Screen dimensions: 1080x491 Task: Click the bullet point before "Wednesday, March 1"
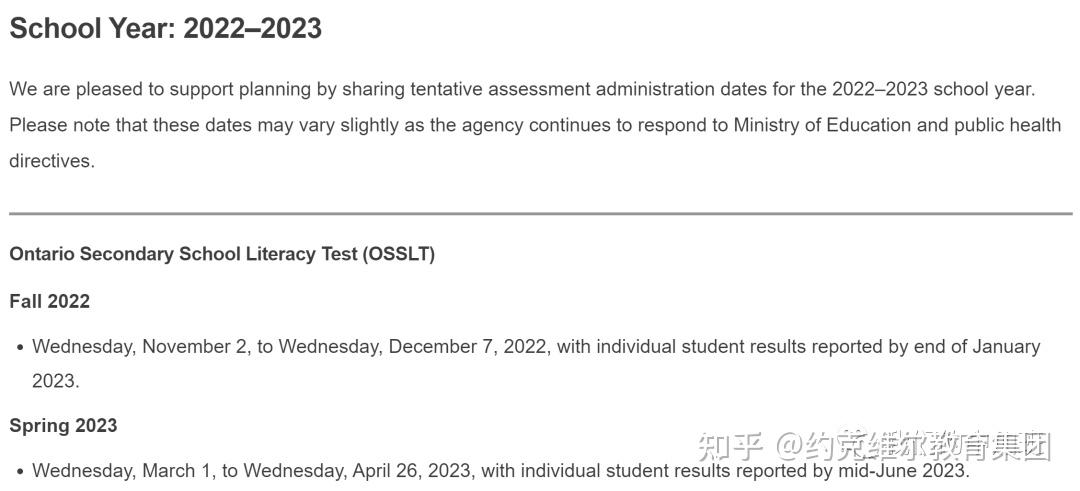click(20, 471)
